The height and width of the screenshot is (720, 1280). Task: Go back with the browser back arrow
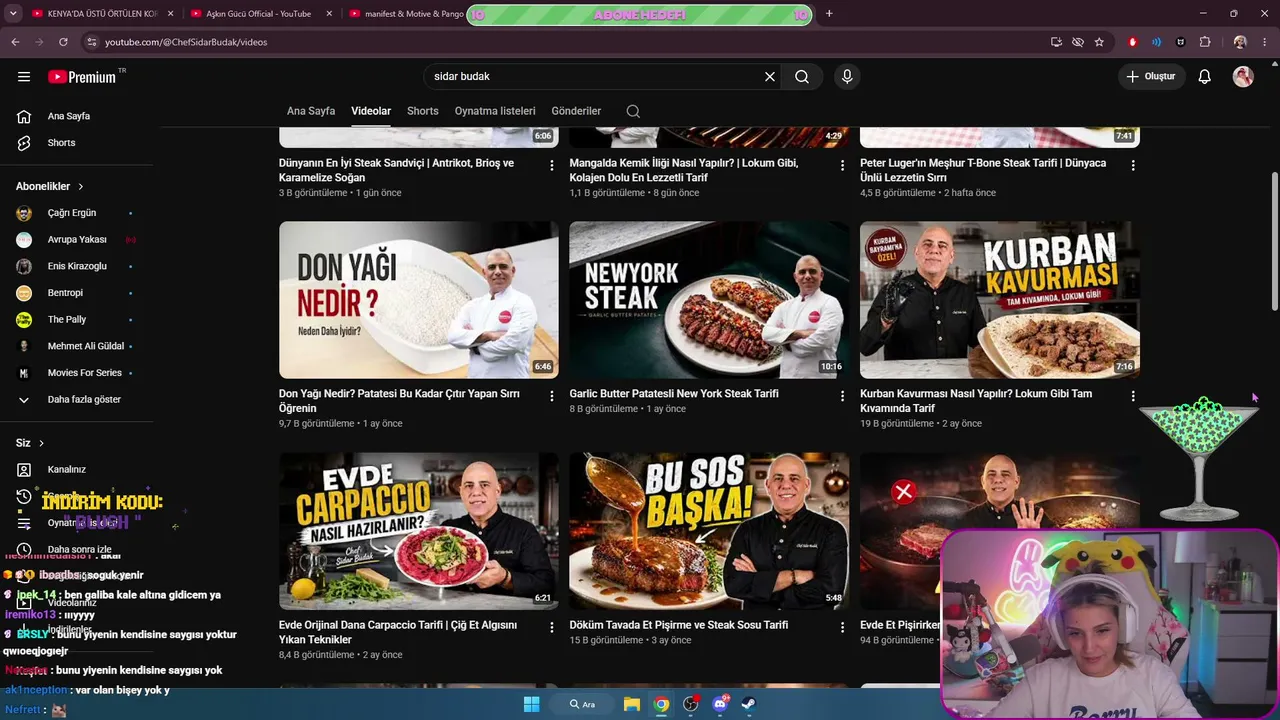15,42
